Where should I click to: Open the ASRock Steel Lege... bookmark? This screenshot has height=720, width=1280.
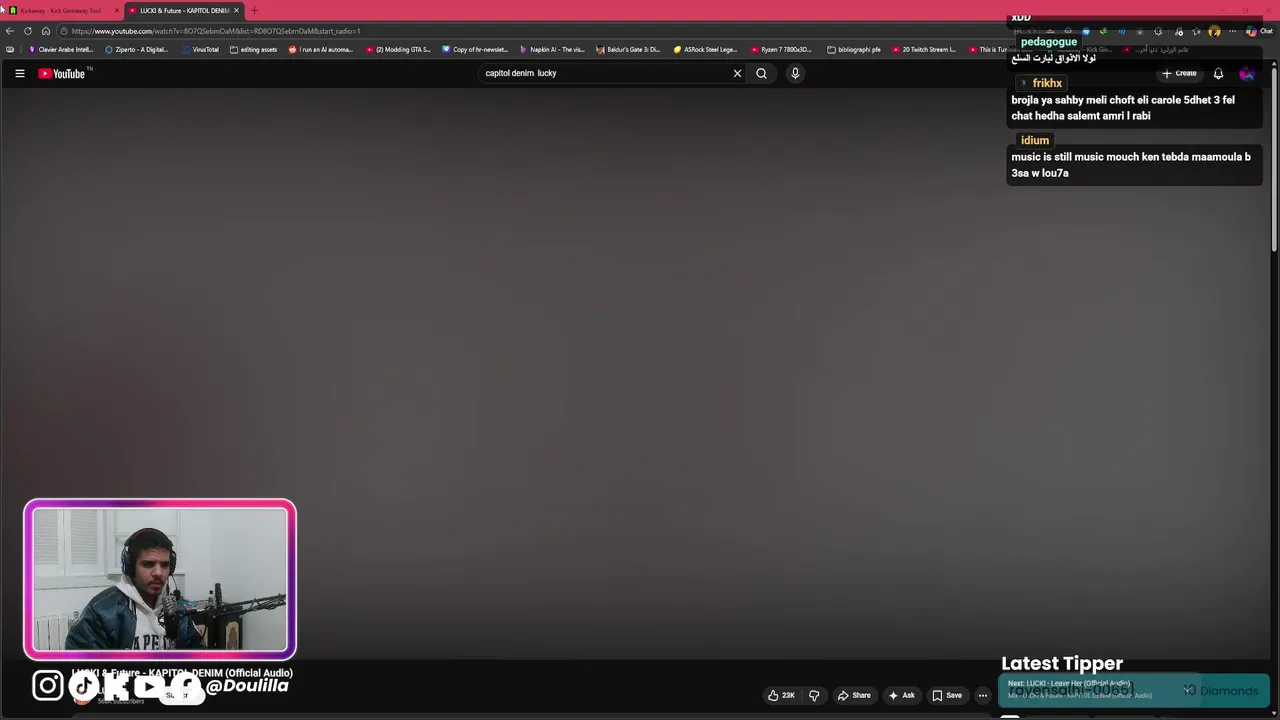pos(705,49)
